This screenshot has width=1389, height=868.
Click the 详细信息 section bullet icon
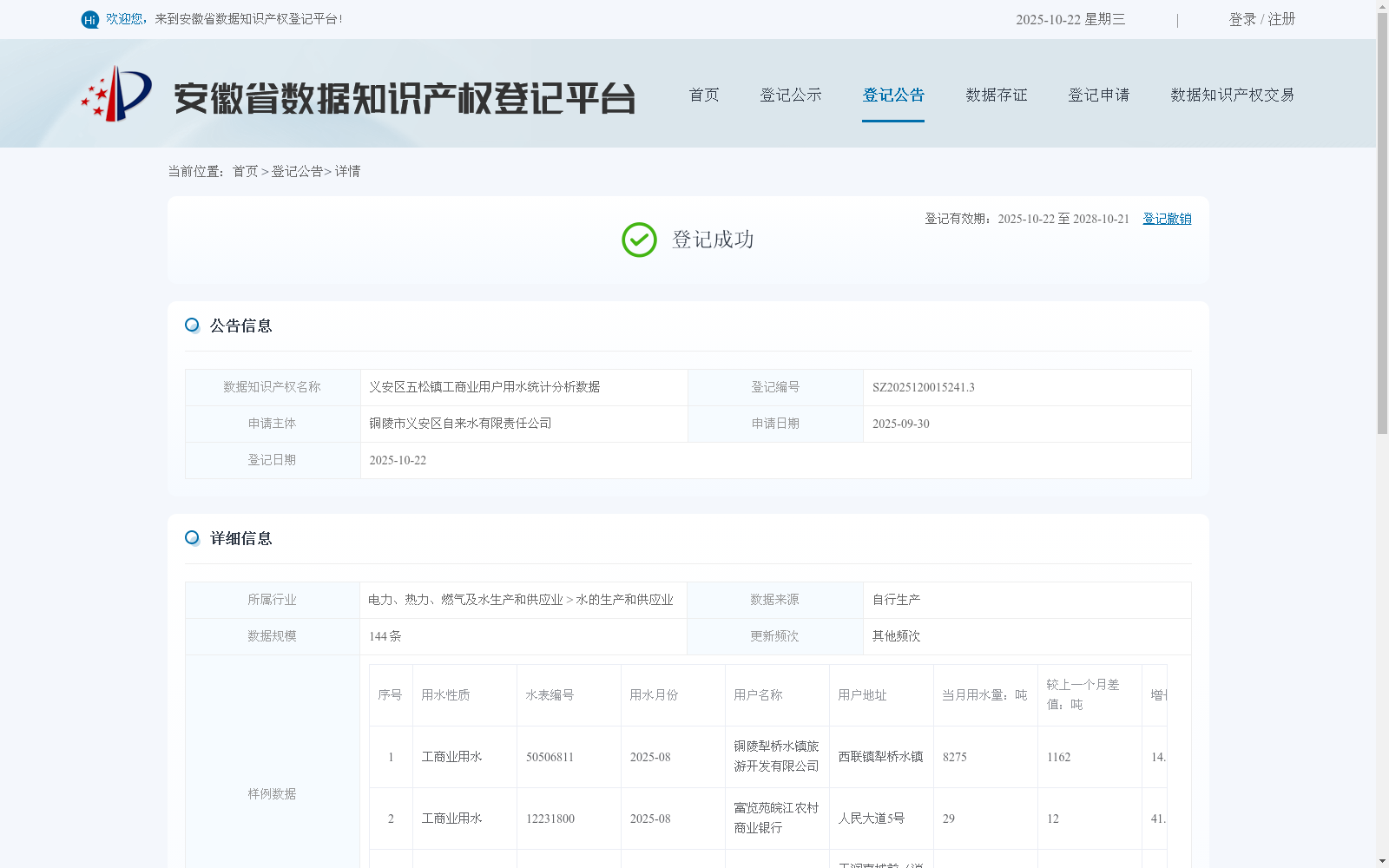tap(192, 538)
